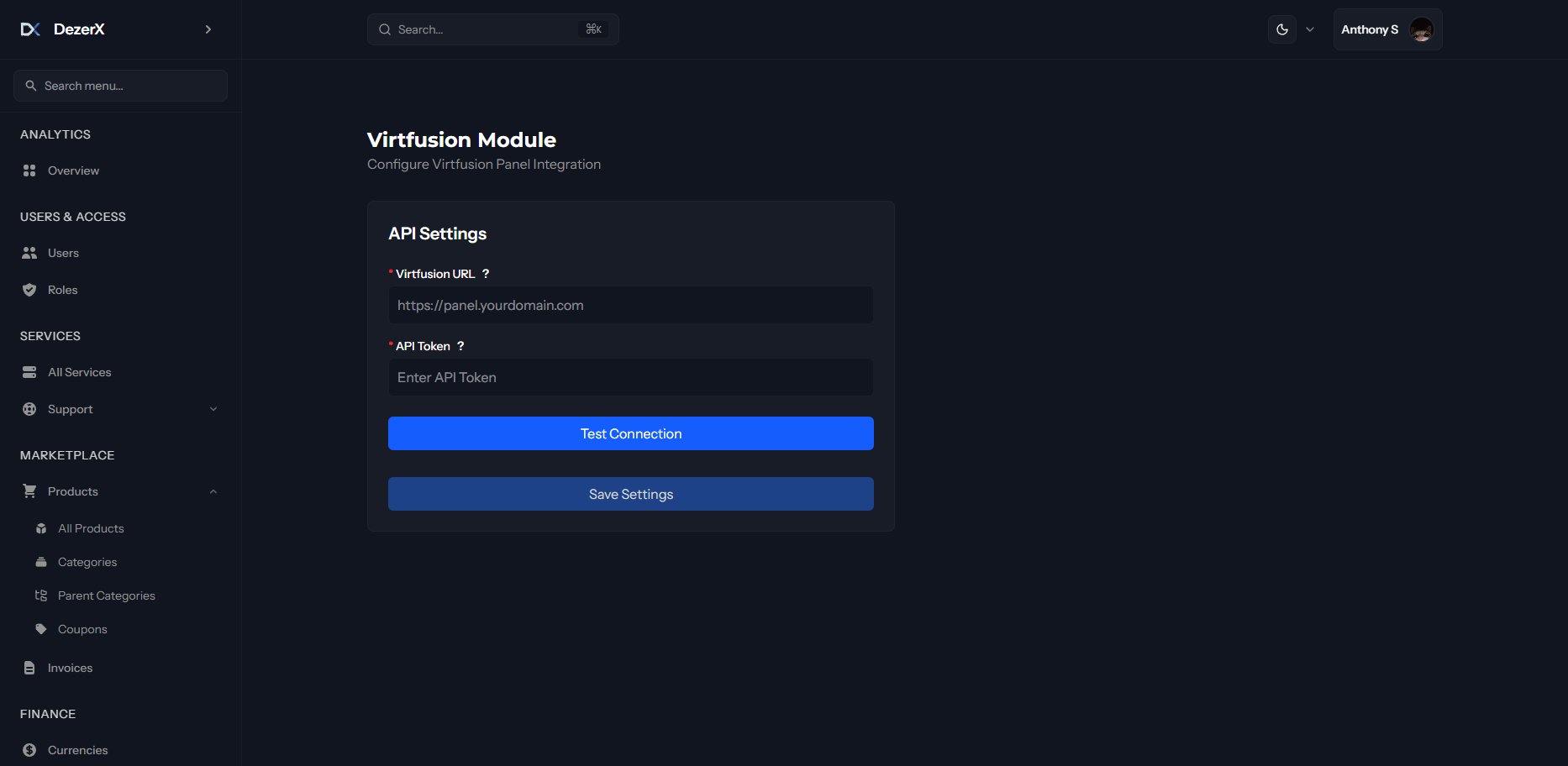Image resolution: width=1568 pixels, height=766 pixels.
Task: Open the Anthony S profile menu
Action: tap(1388, 29)
